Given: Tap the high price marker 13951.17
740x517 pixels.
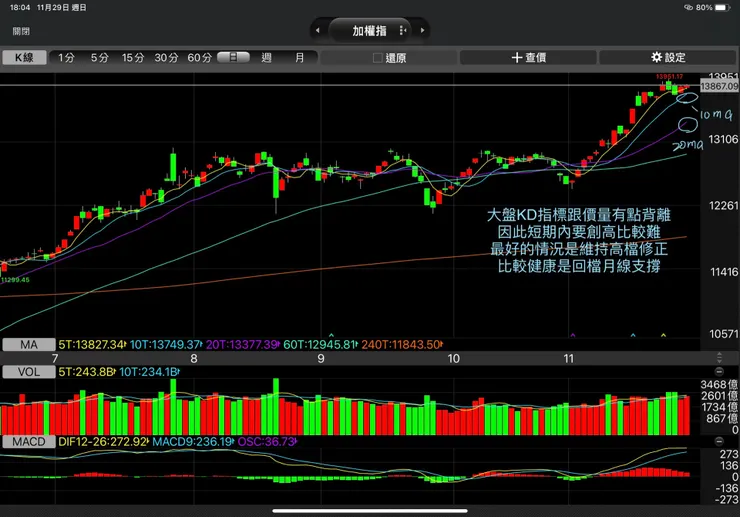Looking at the screenshot, I should [x=669, y=76].
